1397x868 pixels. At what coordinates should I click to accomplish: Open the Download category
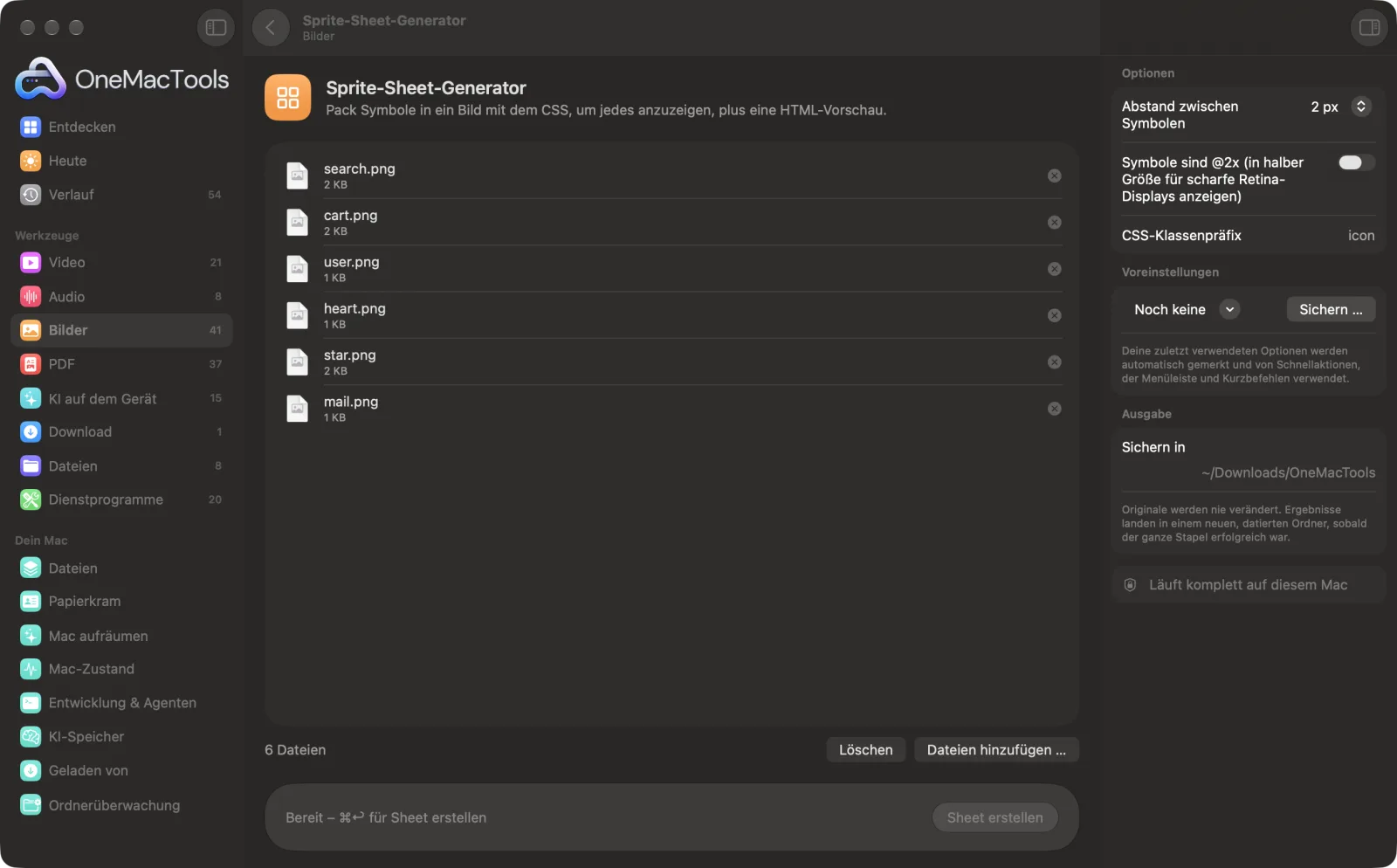(121, 432)
